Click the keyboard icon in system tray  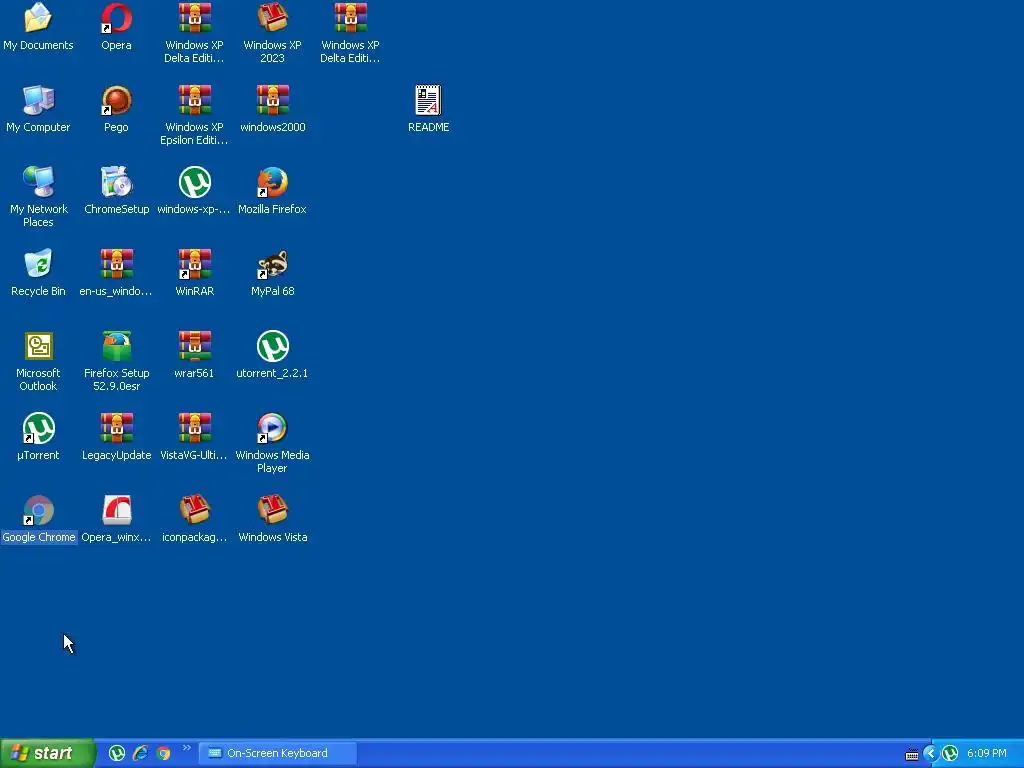[912, 754]
